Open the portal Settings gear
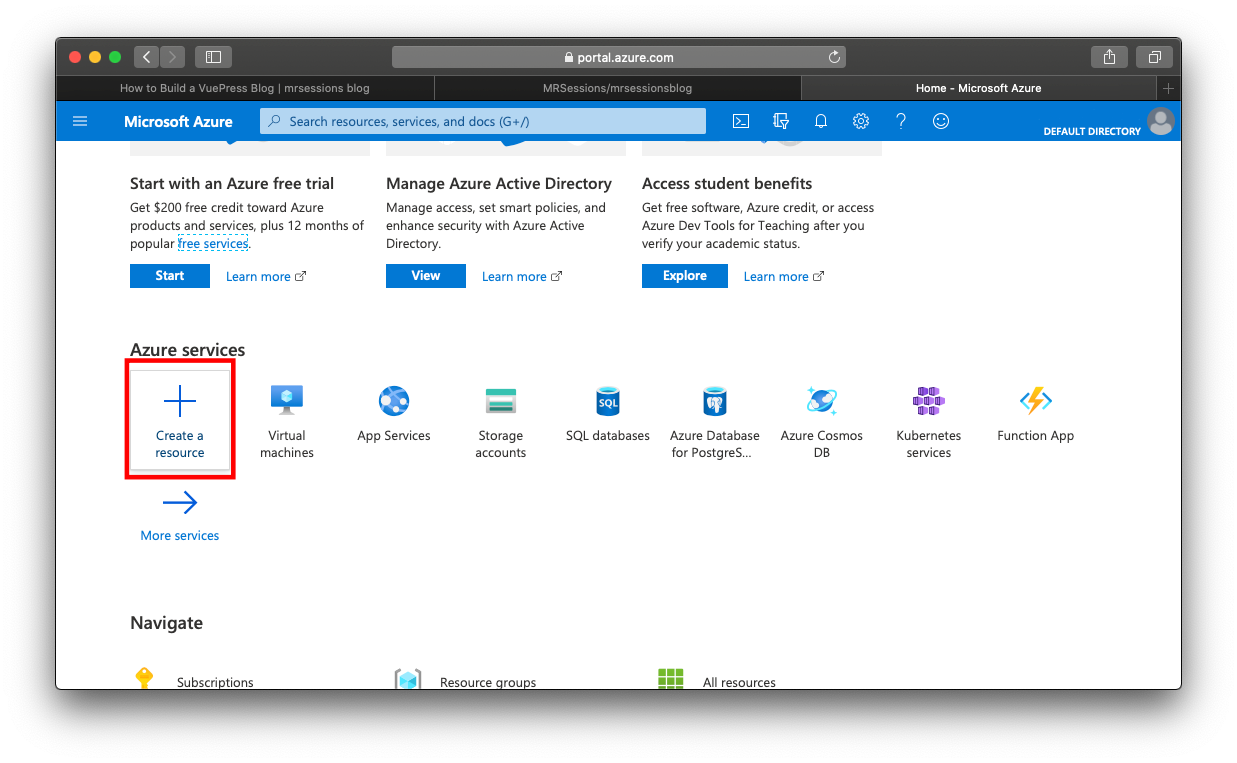The height and width of the screenshot is (763, 1237). (861, 121)
